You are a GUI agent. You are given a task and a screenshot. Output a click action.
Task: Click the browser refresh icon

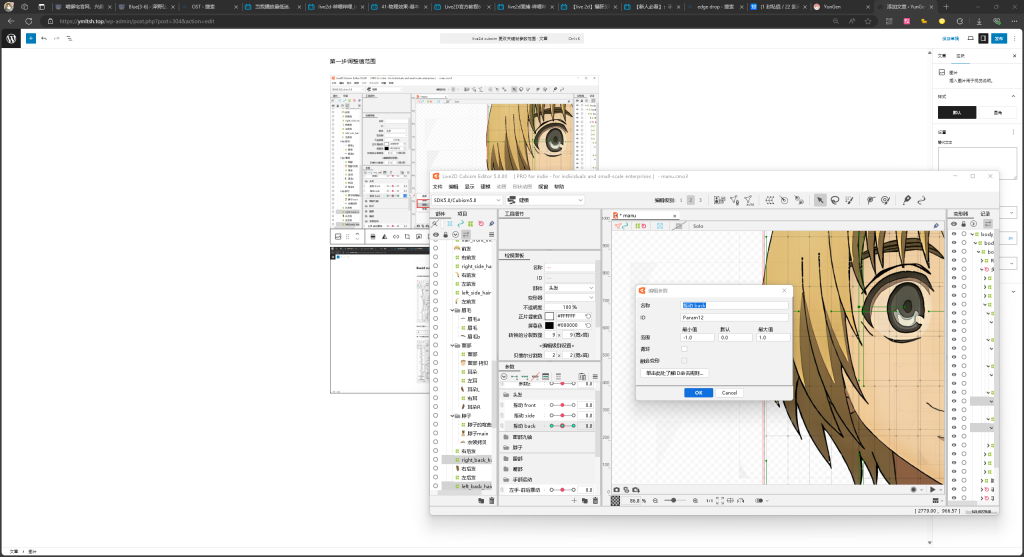(29, 21)
